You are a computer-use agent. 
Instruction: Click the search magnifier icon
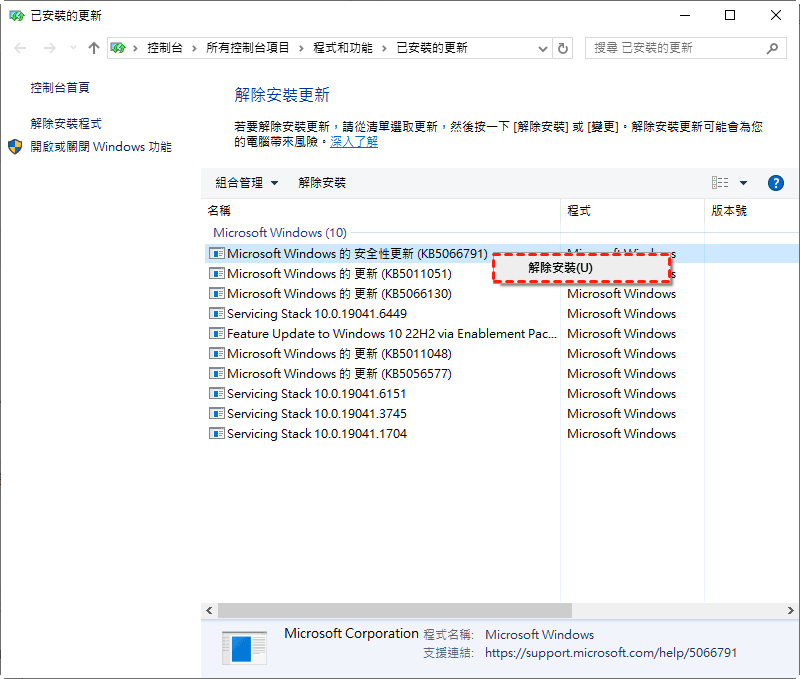click(773, 48)
